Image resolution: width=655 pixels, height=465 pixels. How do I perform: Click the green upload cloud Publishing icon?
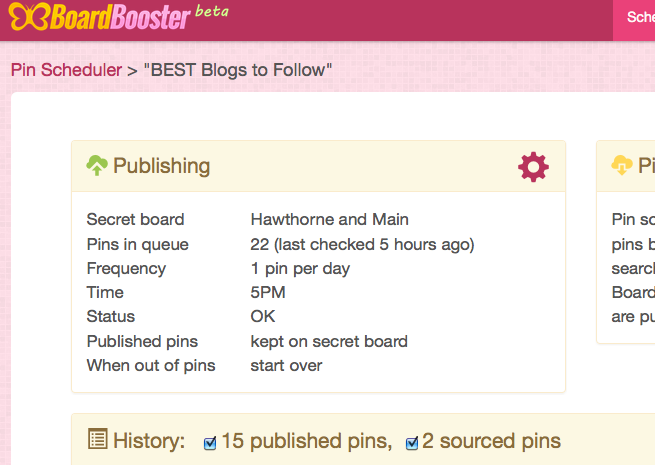coord(97,165)
